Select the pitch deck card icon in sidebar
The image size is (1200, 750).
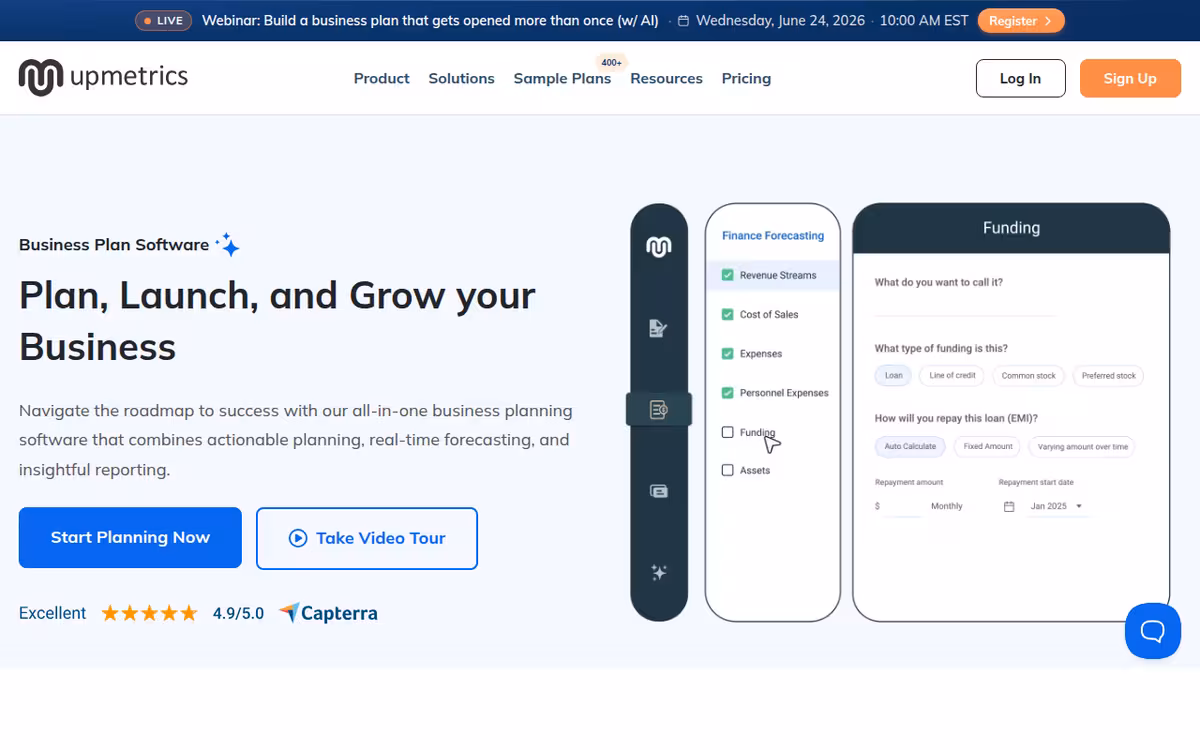[x=658, y=491]
